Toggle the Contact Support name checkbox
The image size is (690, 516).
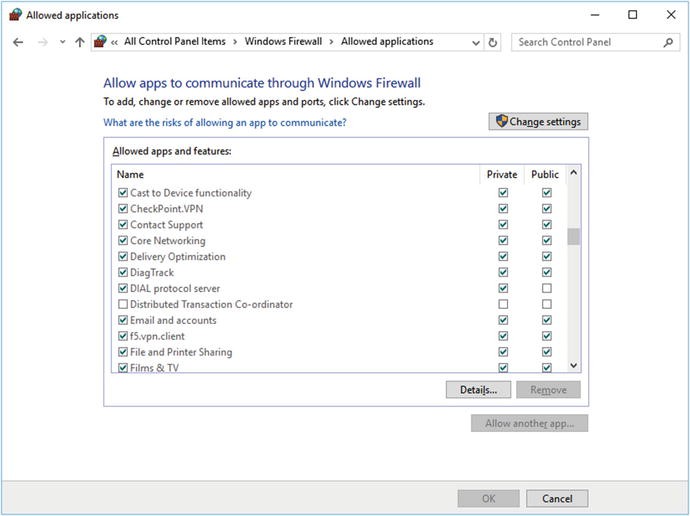pos(123,225)
